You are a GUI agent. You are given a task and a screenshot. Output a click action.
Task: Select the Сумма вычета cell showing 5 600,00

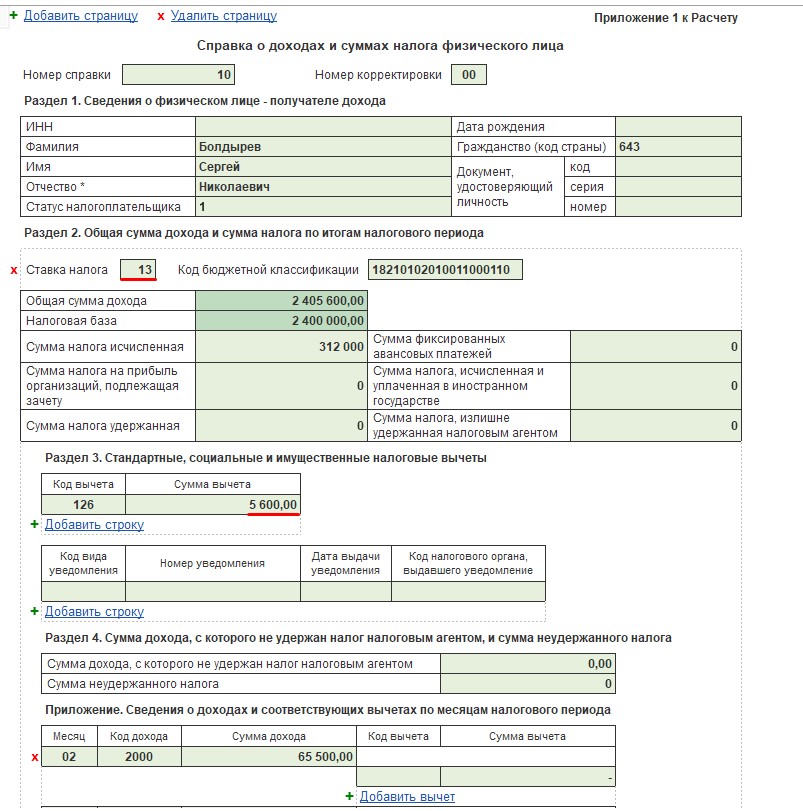point(213,504)
